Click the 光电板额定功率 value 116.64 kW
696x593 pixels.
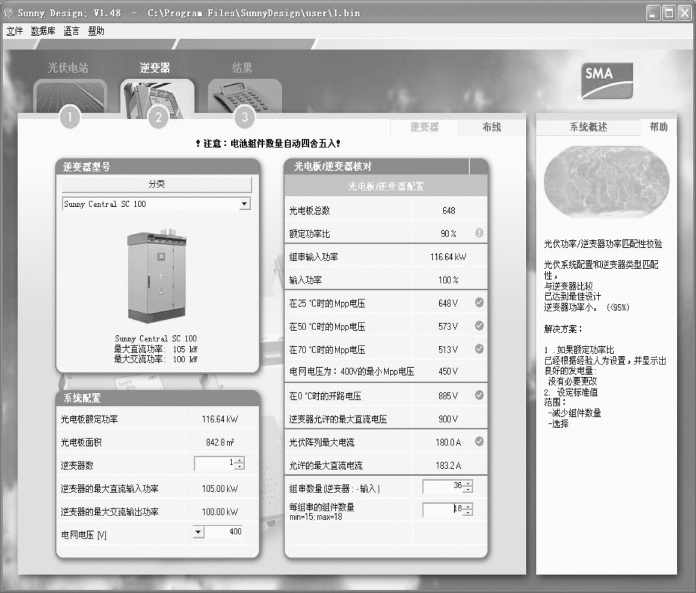[220, 419]
